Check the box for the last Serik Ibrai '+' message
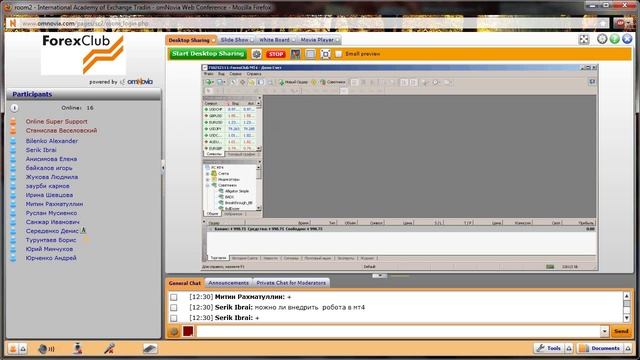 [173, 318]
